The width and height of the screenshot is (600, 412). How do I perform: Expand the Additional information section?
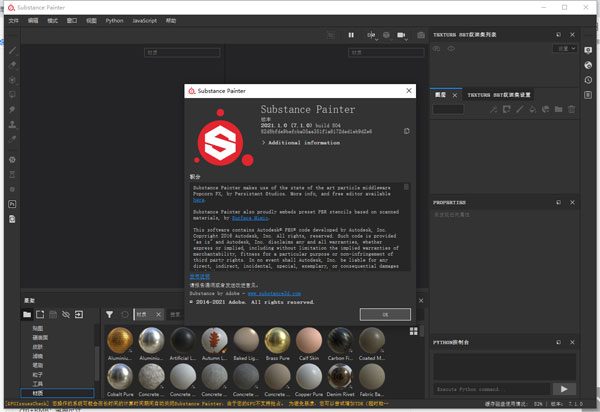303,143
